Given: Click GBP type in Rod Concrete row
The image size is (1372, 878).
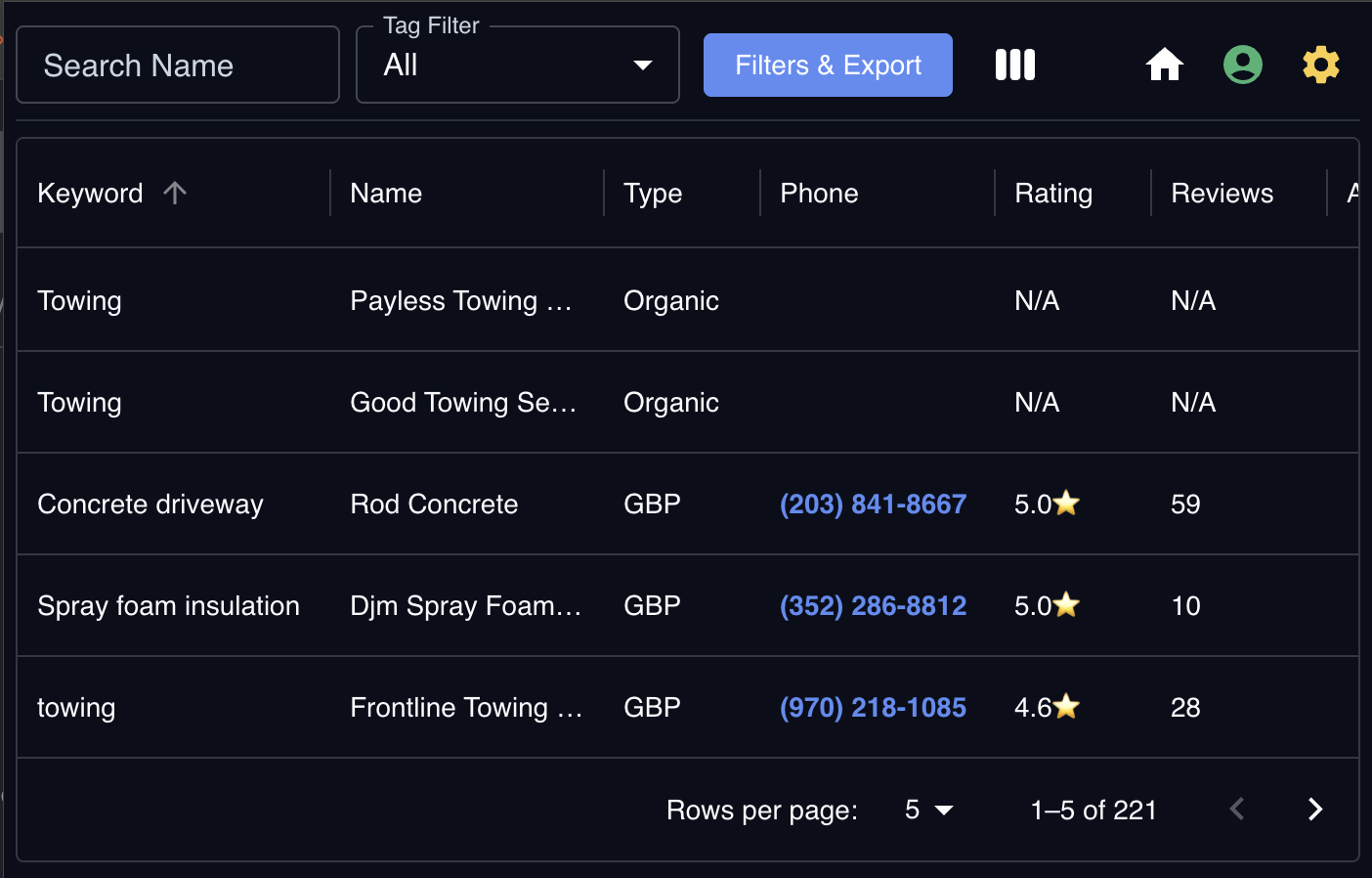Looking at the screenshot, I should point(652,505).
